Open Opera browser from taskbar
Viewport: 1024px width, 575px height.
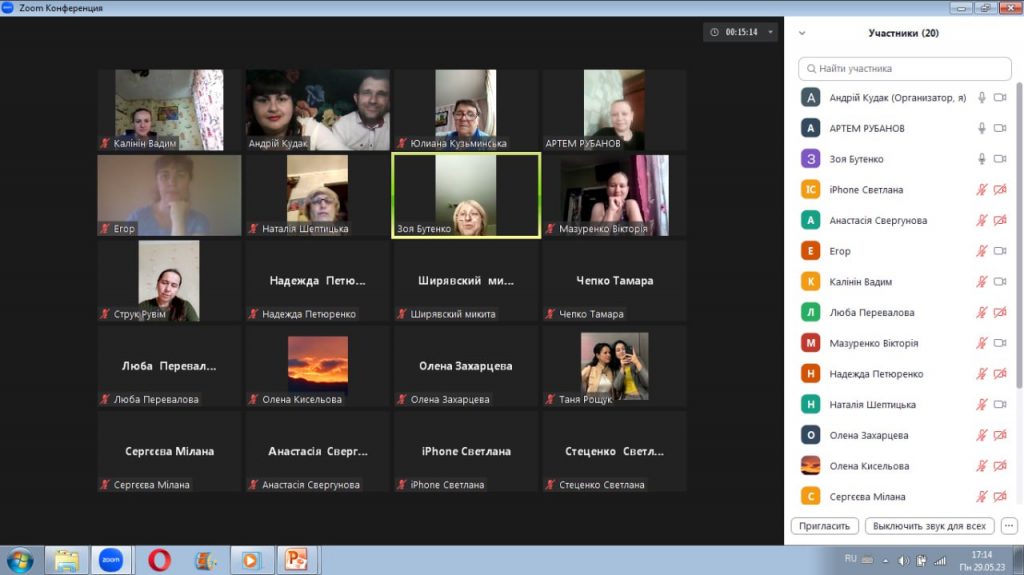pos(159,561)
